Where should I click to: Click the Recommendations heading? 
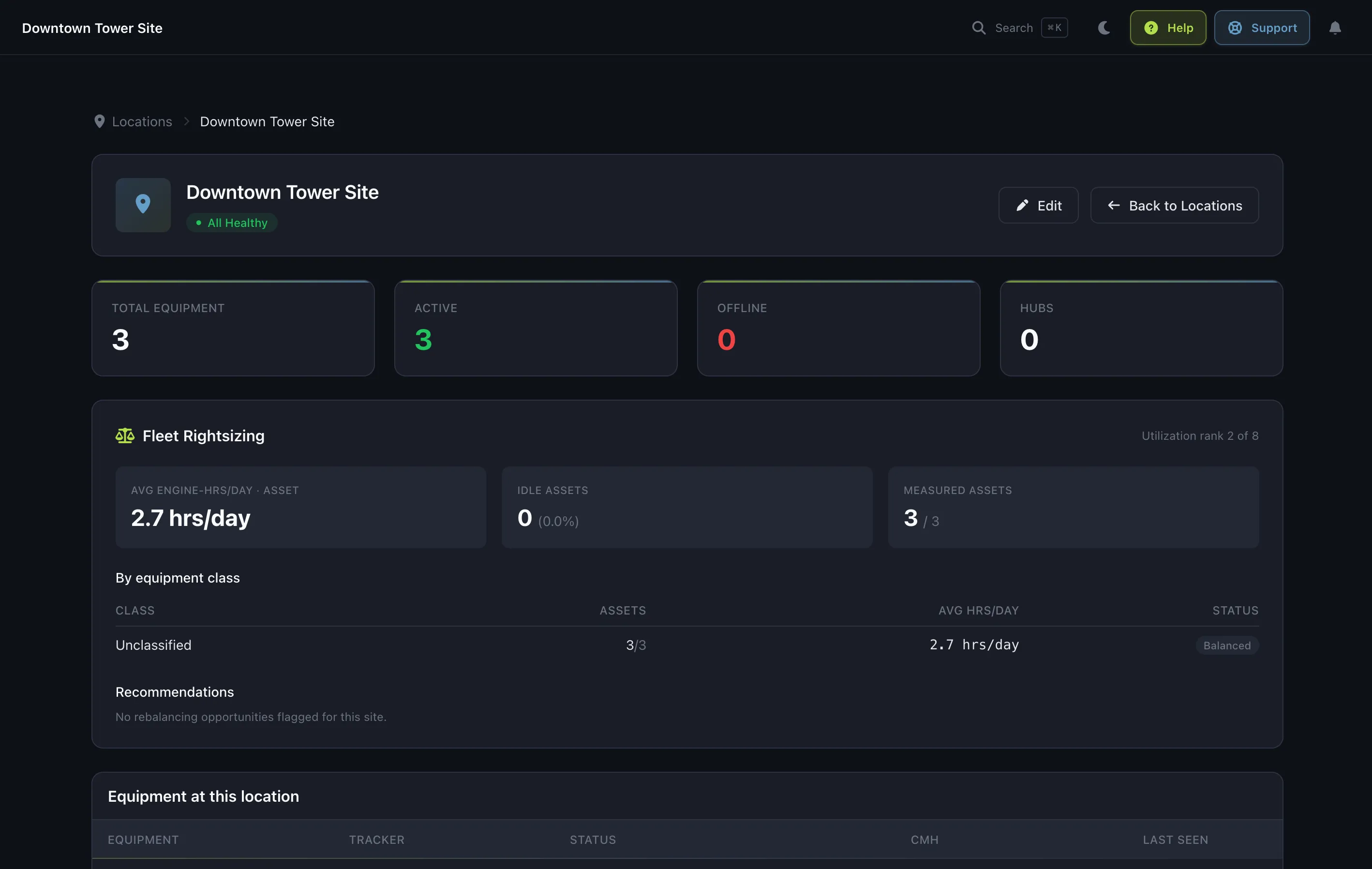tap(175, 692)
